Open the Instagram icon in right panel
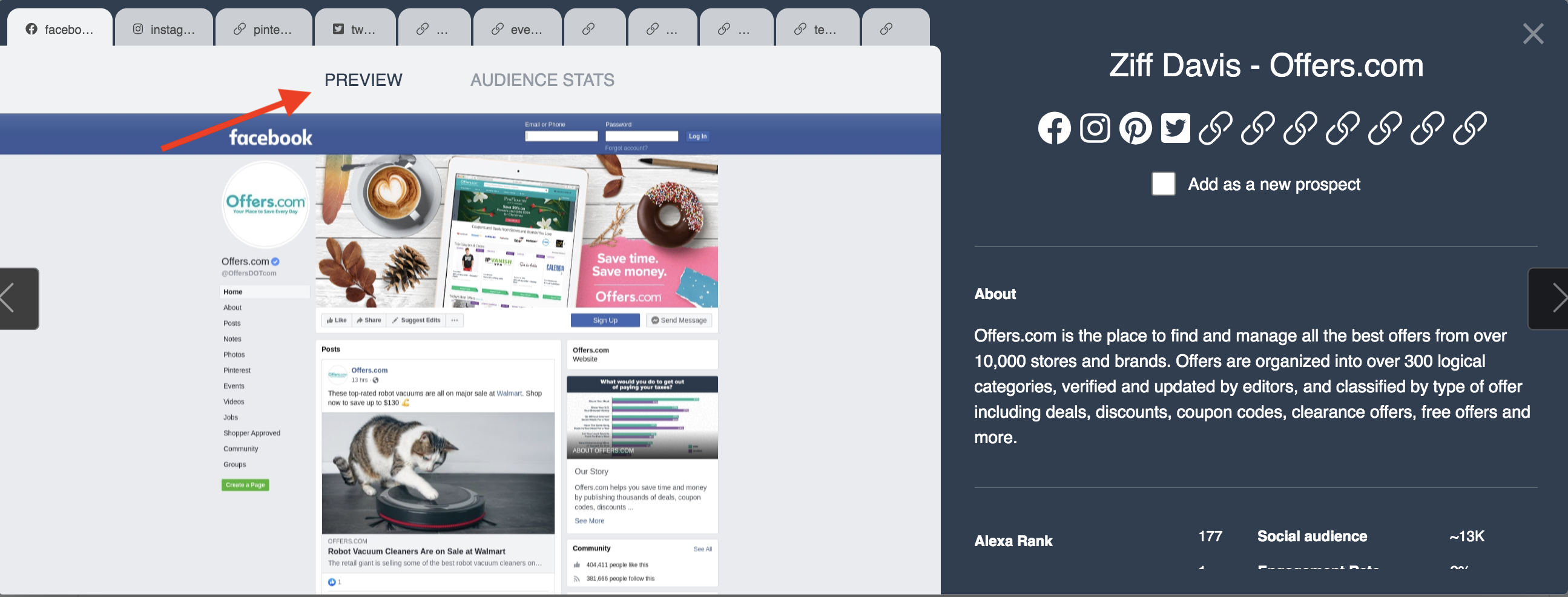 (1095, 128)
